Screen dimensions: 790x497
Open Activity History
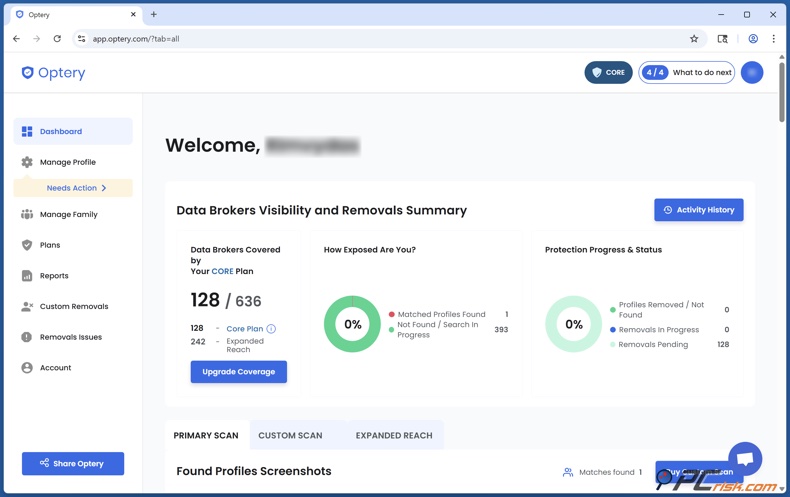pos(698,210)
